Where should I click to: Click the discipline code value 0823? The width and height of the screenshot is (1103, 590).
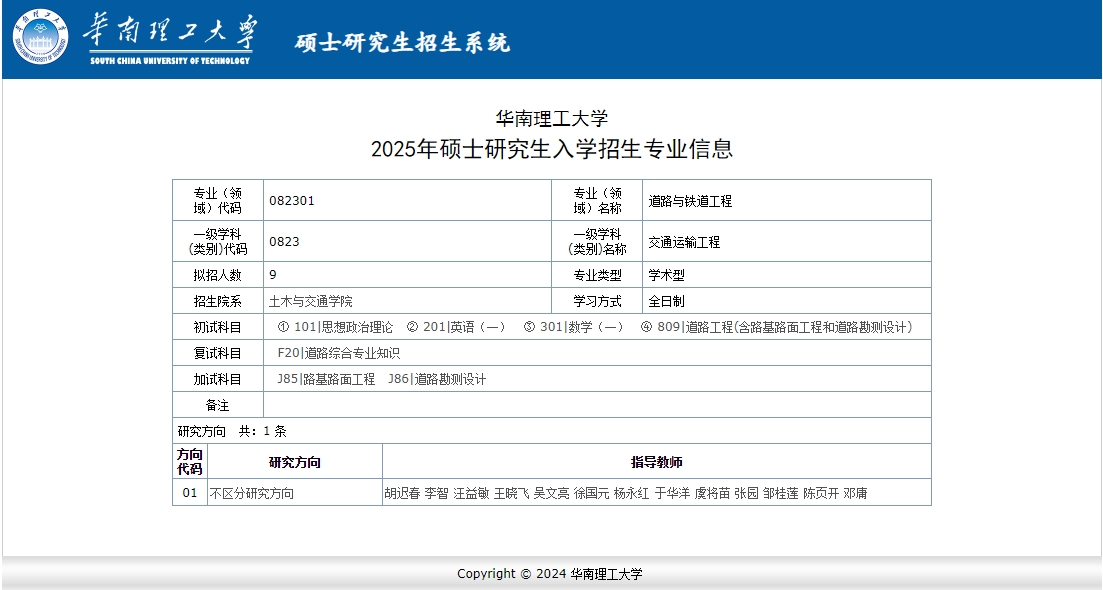pyautogui.click(x=284, y=241)
